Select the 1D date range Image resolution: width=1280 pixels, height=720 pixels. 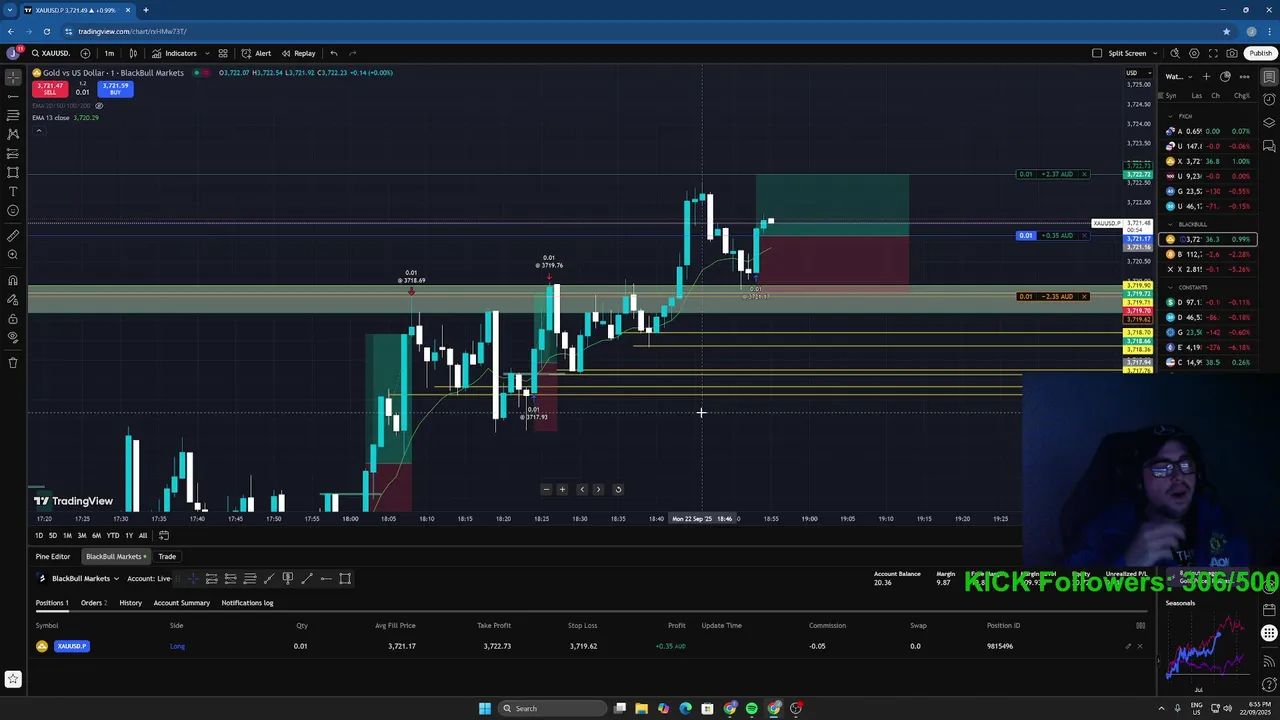point(39,535)
